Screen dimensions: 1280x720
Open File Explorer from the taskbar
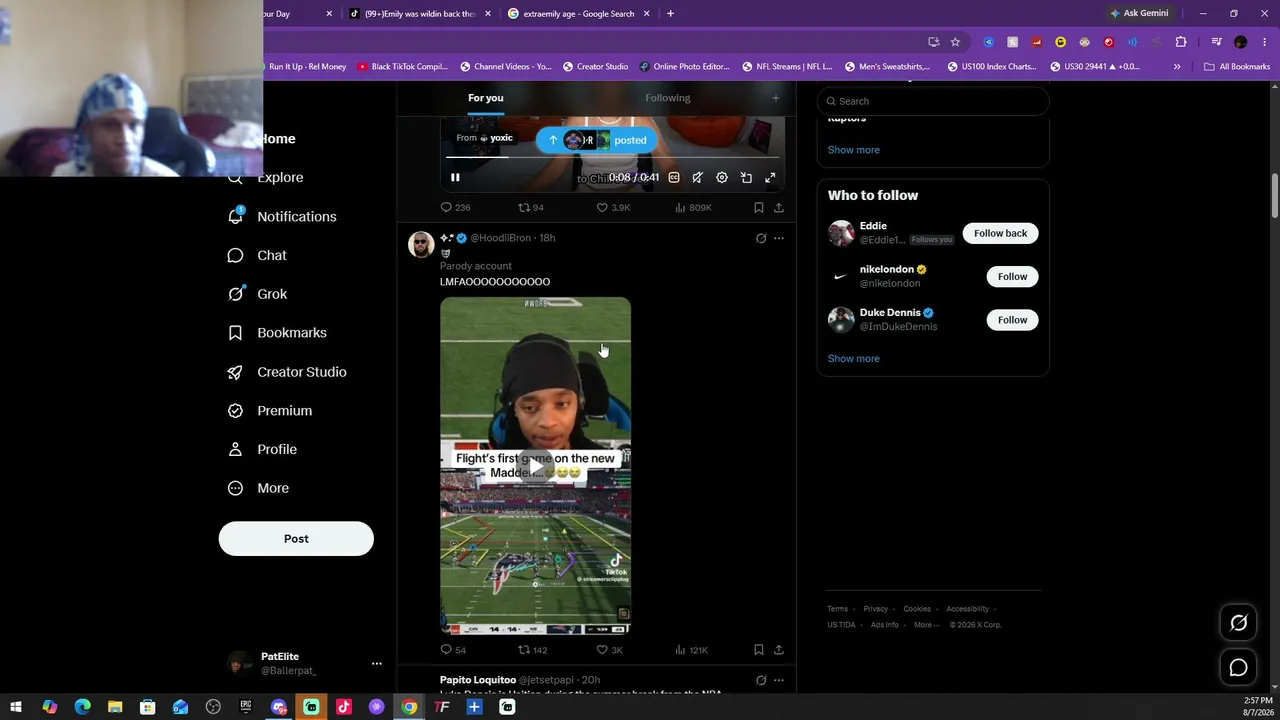[x=115, y=707]
